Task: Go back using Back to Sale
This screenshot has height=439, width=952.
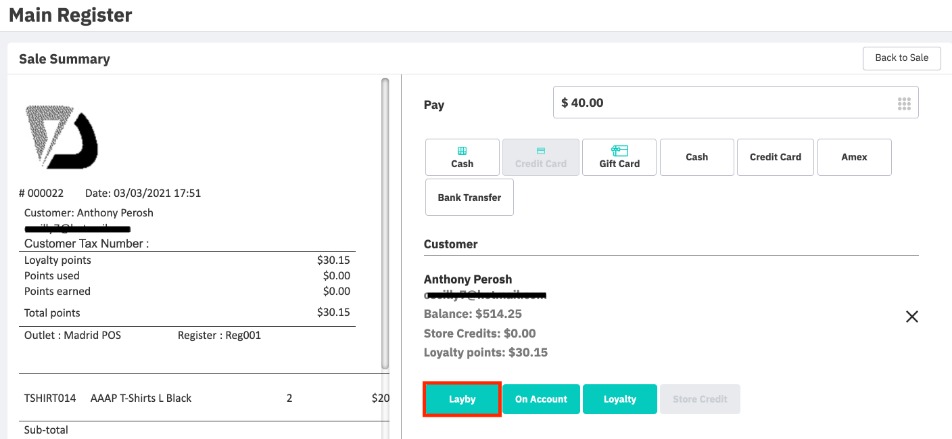Action: (x=901, y=58)
